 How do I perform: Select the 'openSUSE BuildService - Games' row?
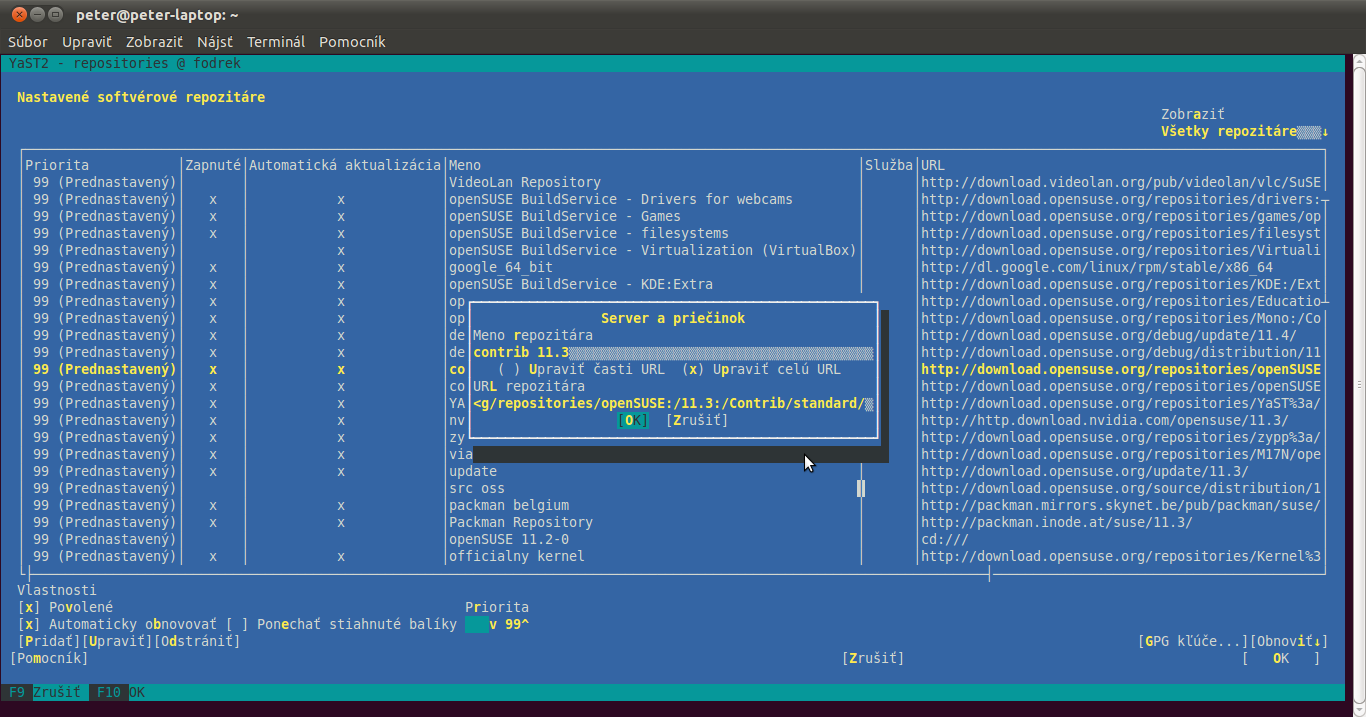tap(673, 216)
